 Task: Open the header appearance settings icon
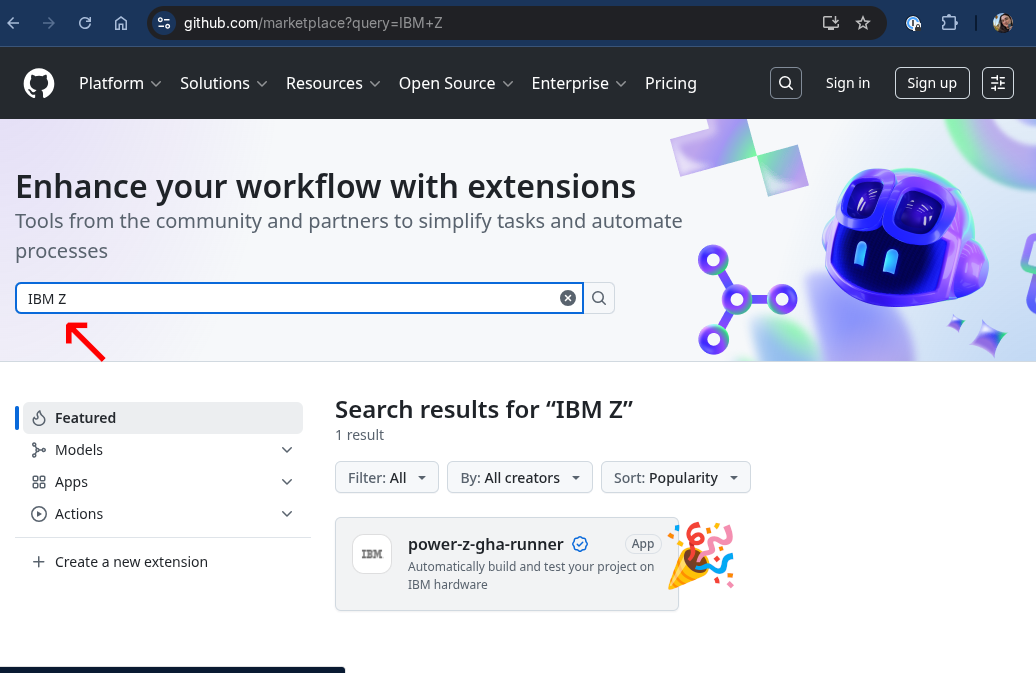[998, 83]
